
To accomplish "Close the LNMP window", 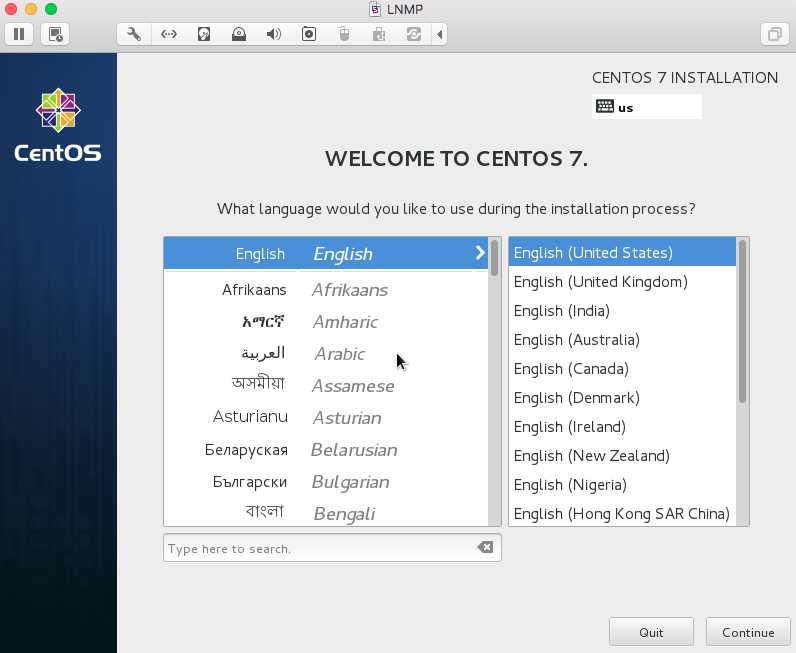I will pyautogui.click(x=11, y=9).
